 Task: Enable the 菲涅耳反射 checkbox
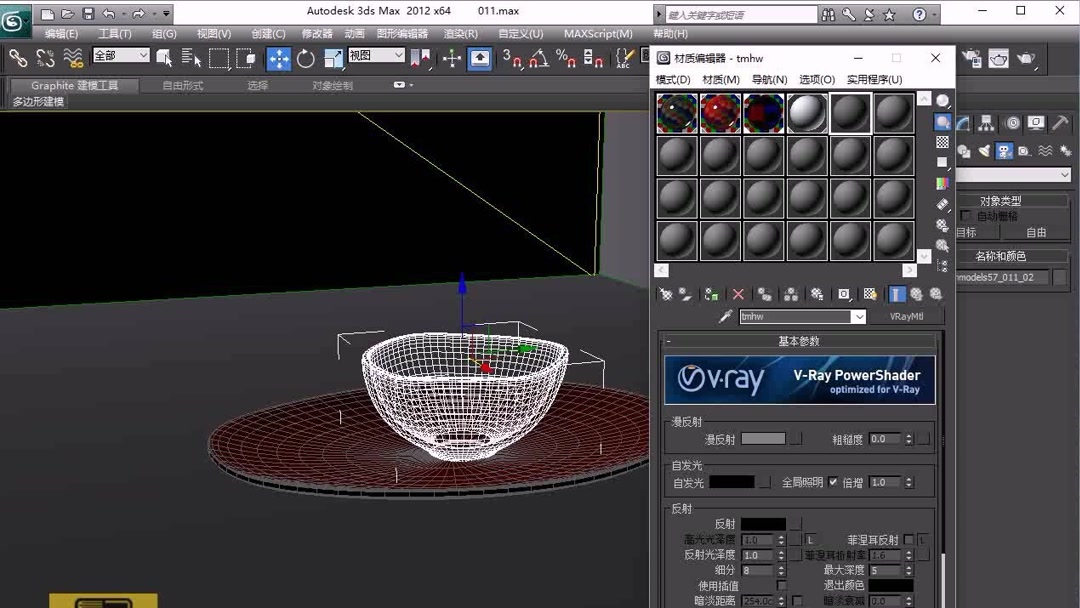909,540
